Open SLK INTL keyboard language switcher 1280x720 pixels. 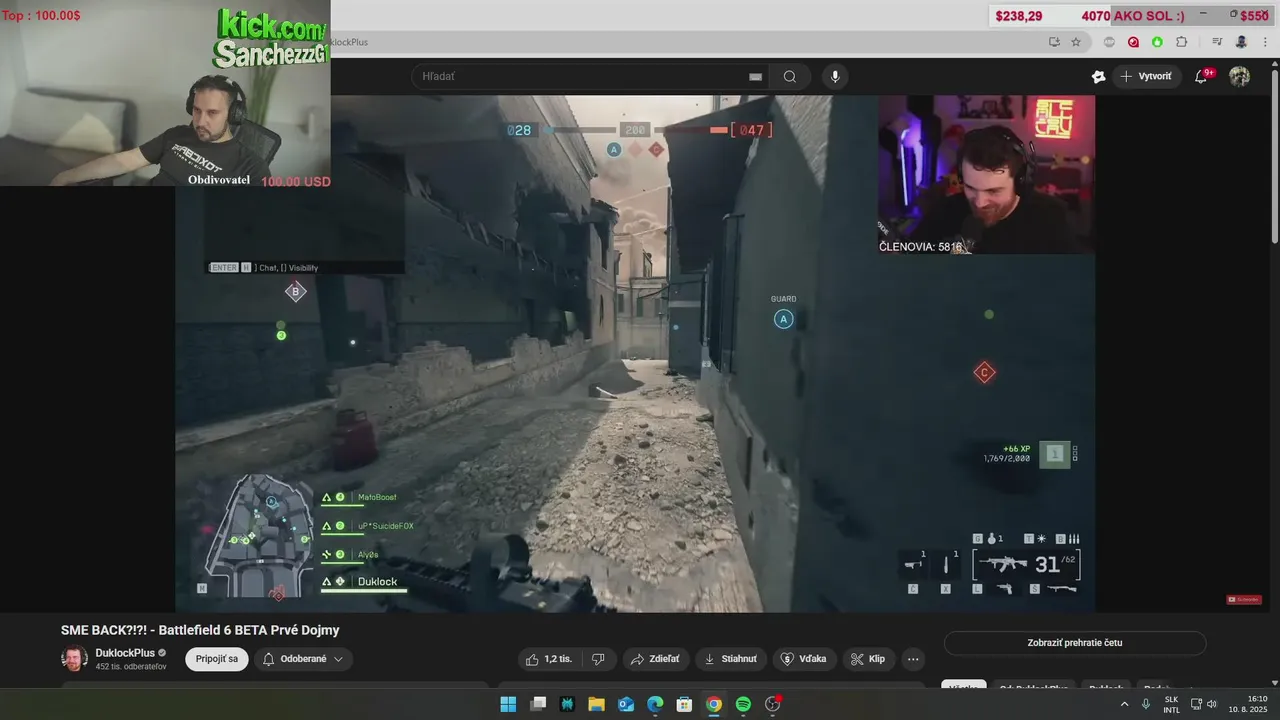tap(1171, 704)
